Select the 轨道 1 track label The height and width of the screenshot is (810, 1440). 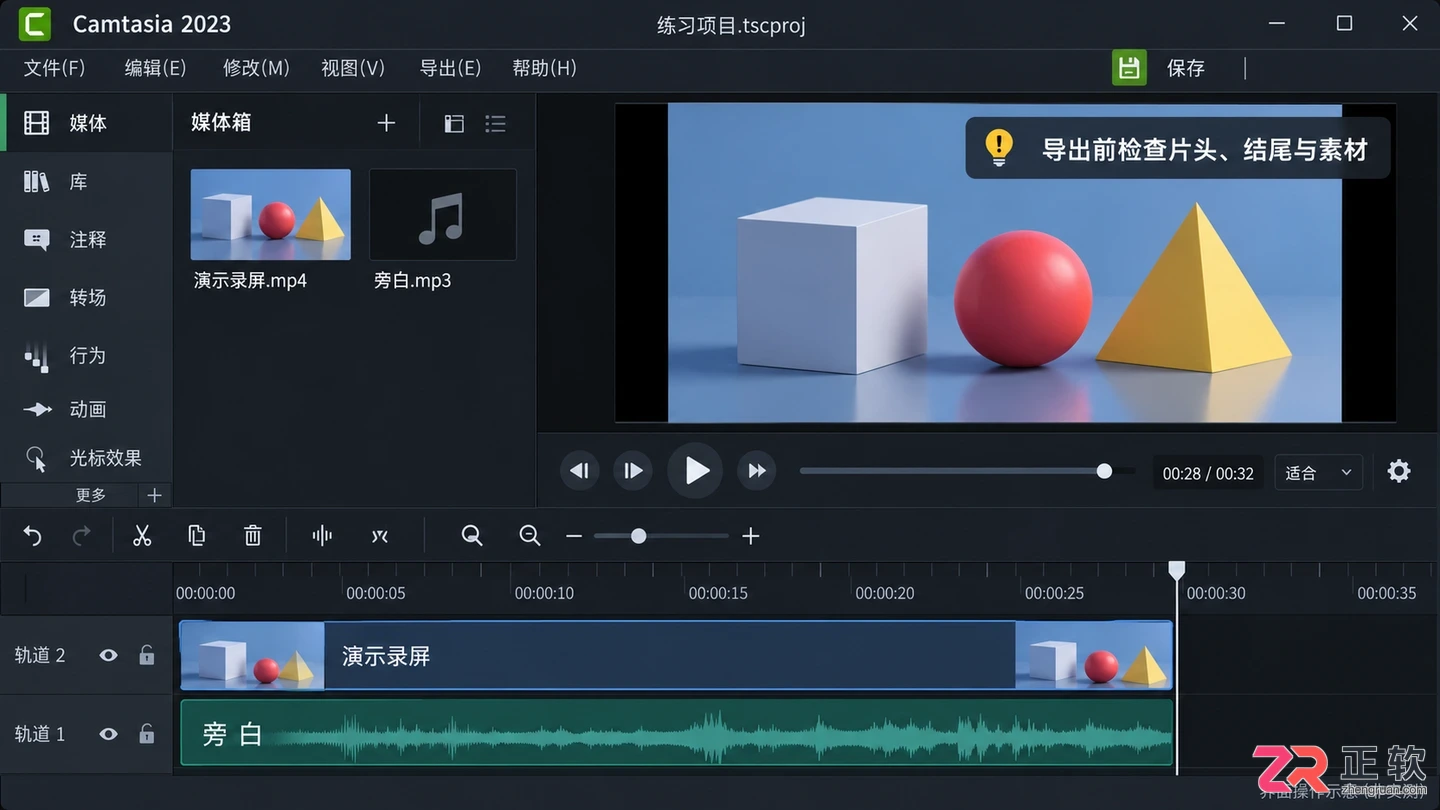pos(40,734)
